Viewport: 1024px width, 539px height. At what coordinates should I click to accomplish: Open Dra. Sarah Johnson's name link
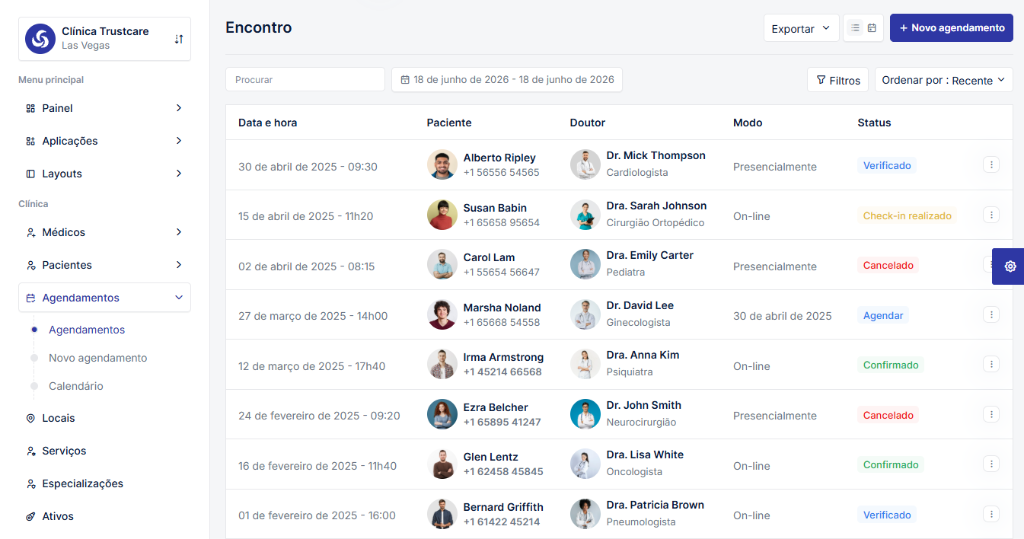(x=656, y=206)
